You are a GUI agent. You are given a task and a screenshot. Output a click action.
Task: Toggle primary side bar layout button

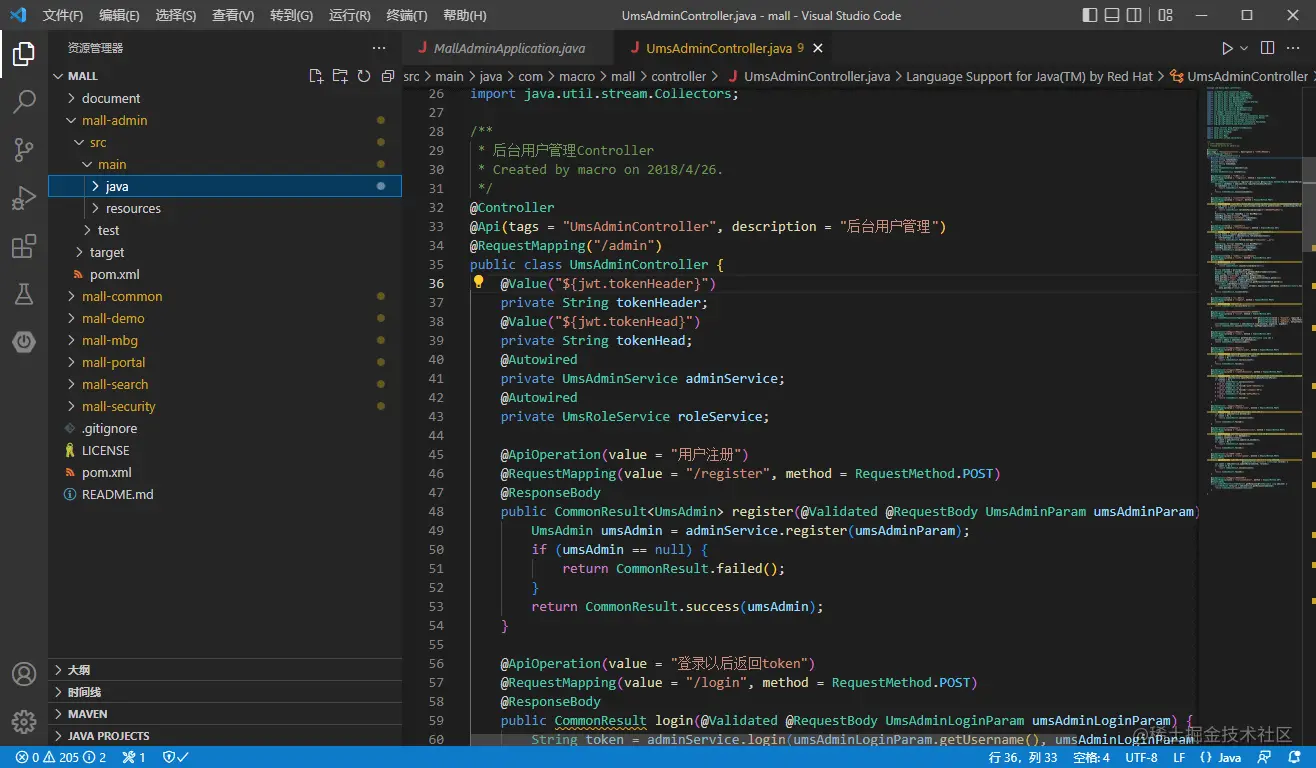(x=1090, y=15)
